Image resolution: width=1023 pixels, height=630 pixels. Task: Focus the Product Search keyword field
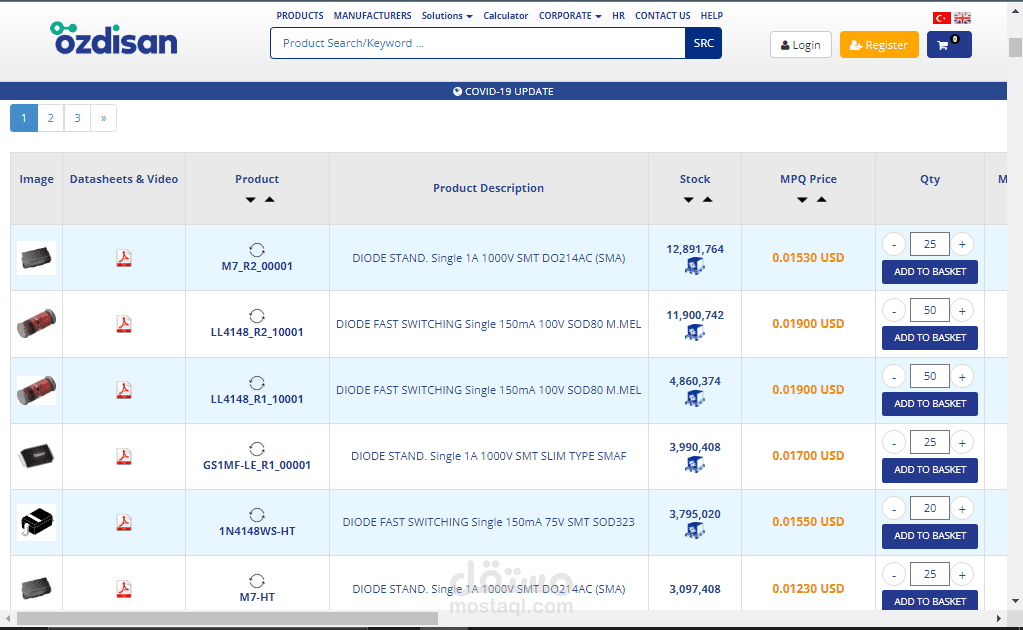[x=478, y=43]
